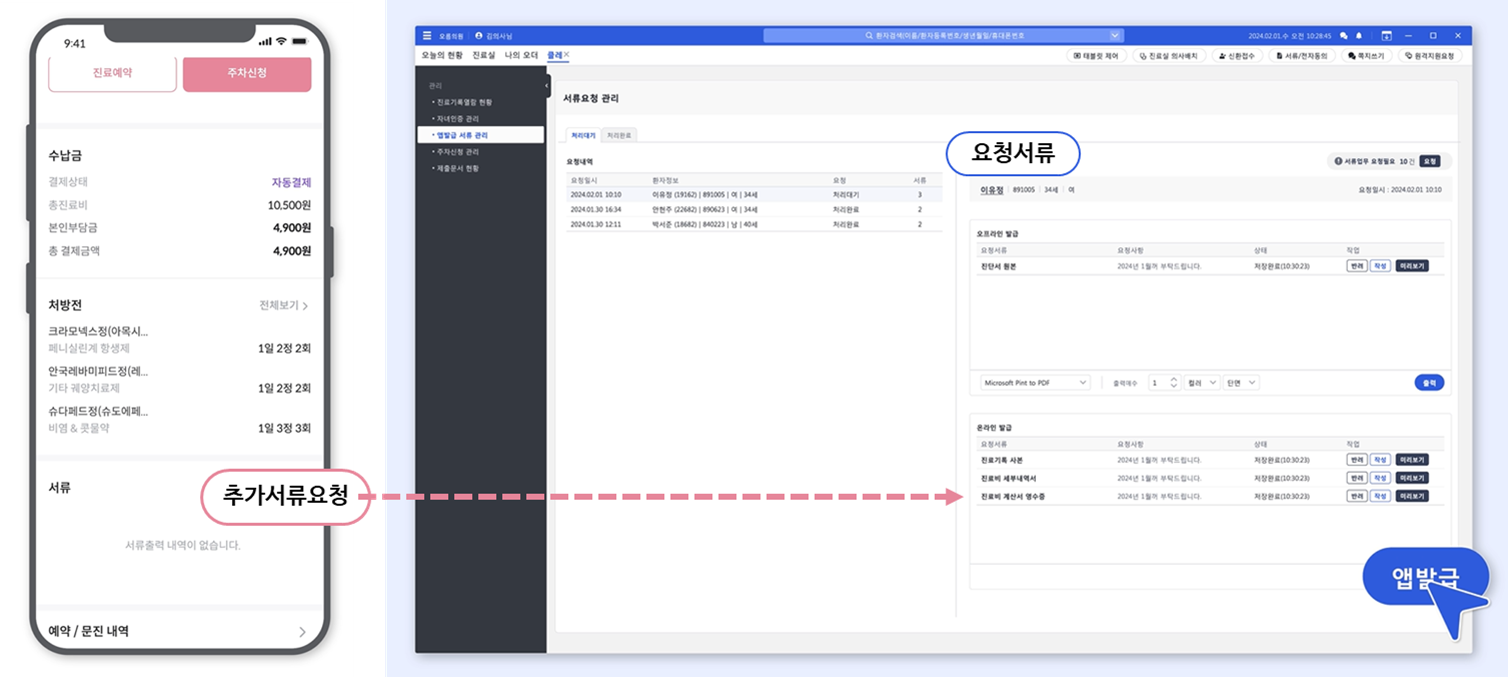Screen dimensions: 1508x677
Task: Open 진료기록열람 현황 in sidebar
Action: pyautogui.click(x=463, y=102)
